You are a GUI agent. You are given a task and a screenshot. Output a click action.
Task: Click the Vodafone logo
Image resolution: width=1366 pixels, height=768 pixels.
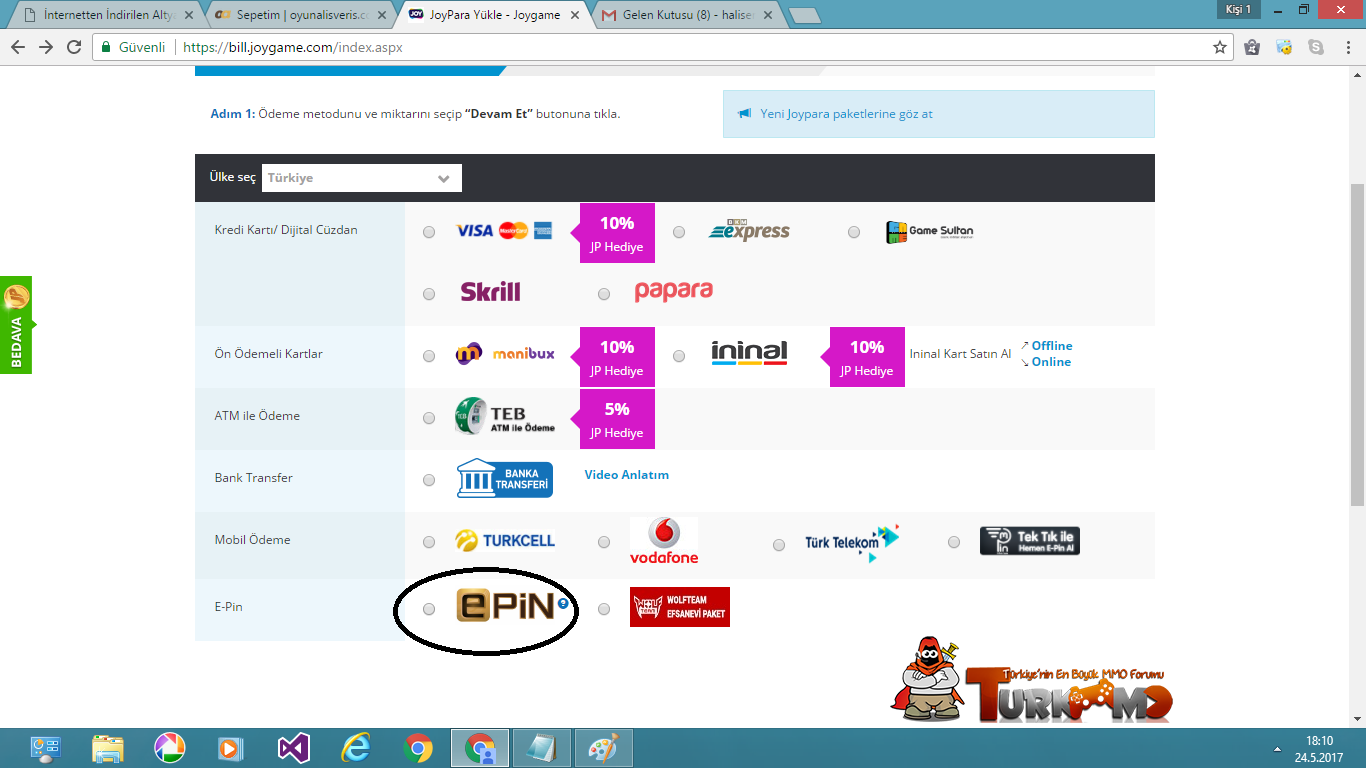(x=664, y=541)
